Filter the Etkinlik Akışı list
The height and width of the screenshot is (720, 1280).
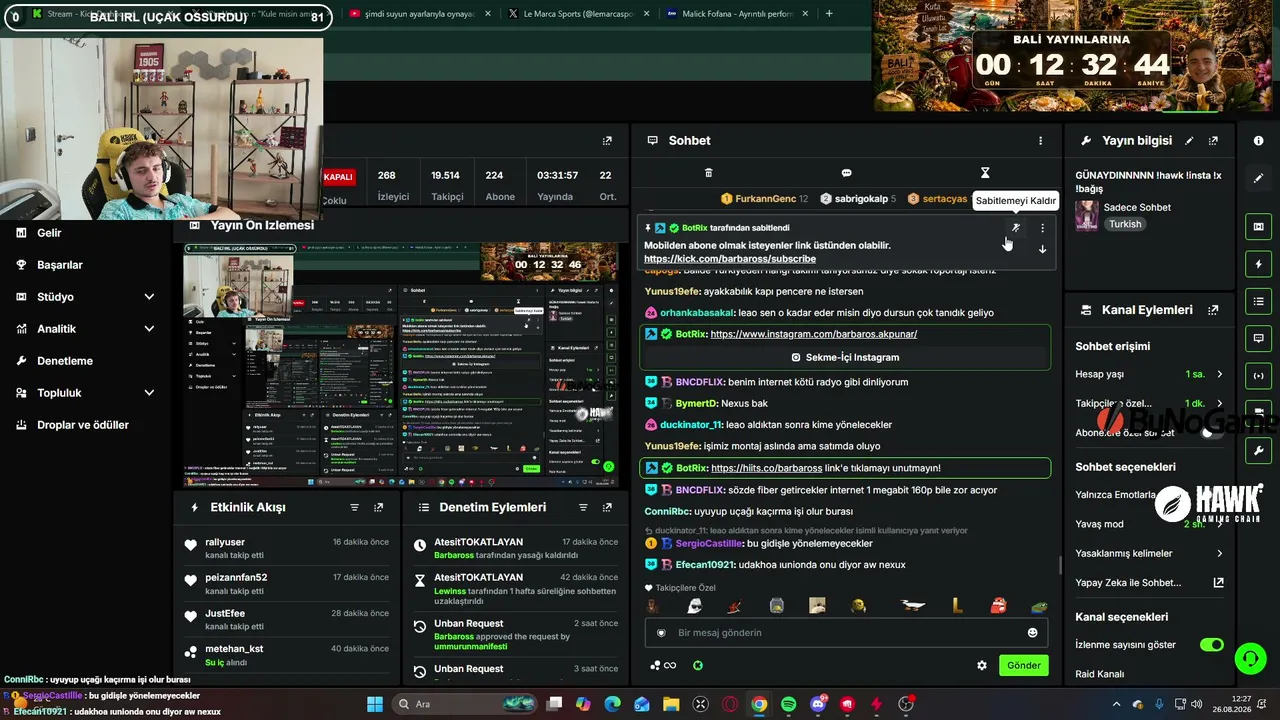pos(354,508)
